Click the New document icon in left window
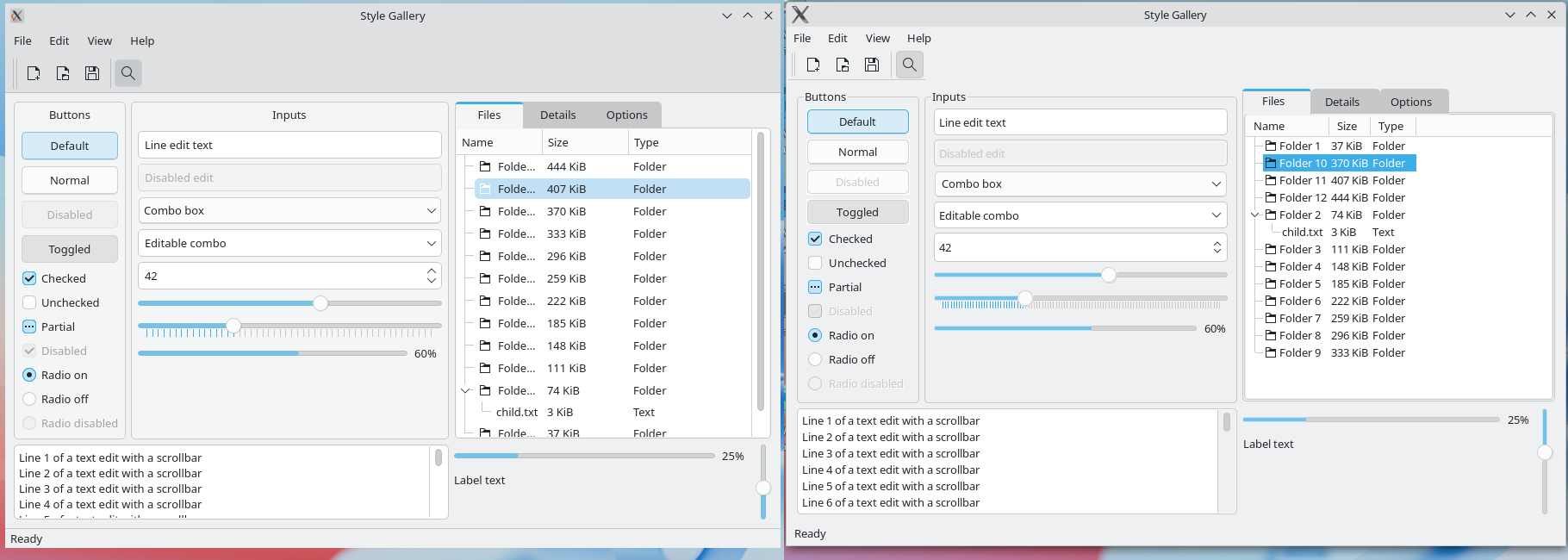This screenshot has height=560, width=1568. click(x=34, y=73)
